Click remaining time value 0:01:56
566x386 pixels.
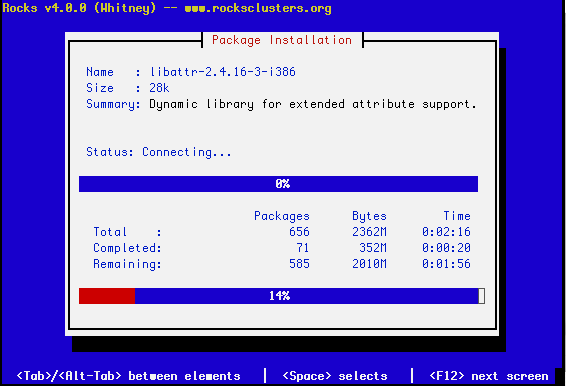pyautogui.click(x=446, y=264)
